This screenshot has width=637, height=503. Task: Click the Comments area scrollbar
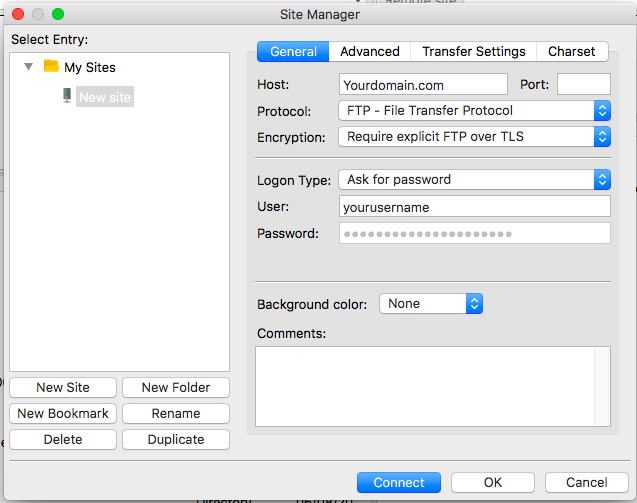pyautogui.click(x=602, y=386)
